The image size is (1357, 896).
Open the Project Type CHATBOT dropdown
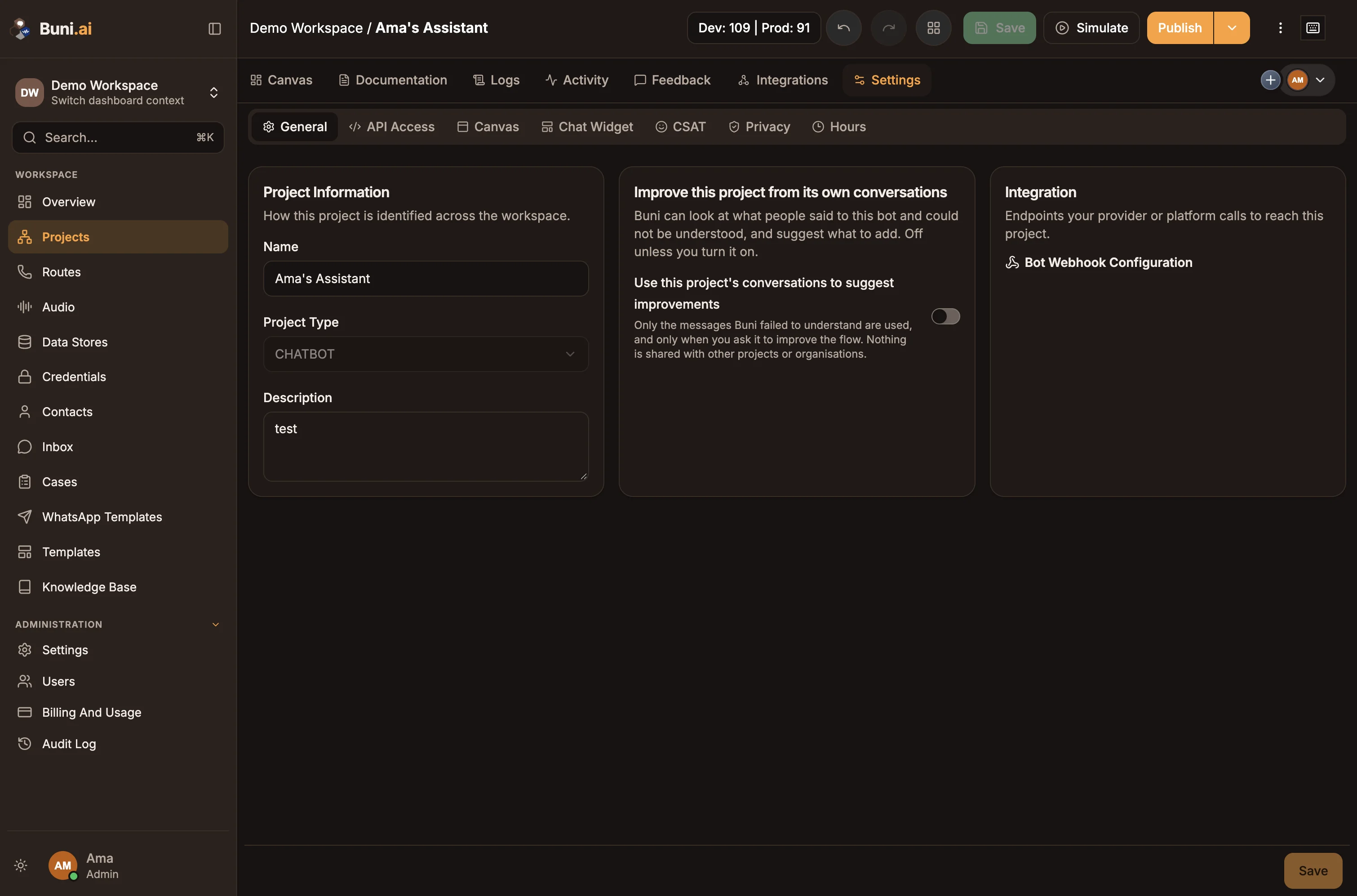point(426,354)
